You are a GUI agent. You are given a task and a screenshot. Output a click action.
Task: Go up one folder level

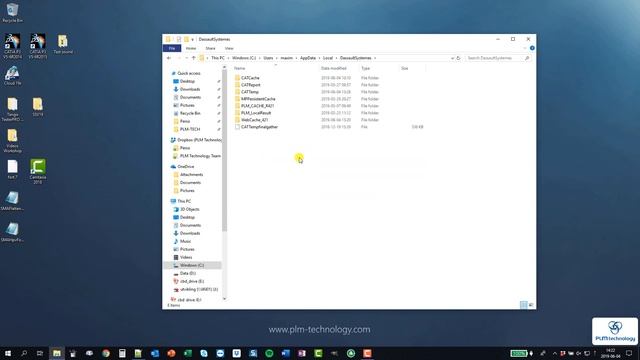(193, 58)
